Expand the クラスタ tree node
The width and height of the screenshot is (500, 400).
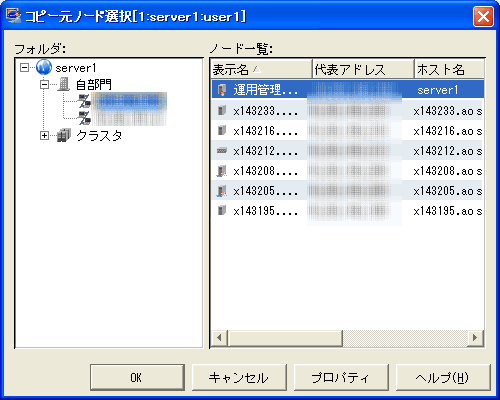click(44, 136)
